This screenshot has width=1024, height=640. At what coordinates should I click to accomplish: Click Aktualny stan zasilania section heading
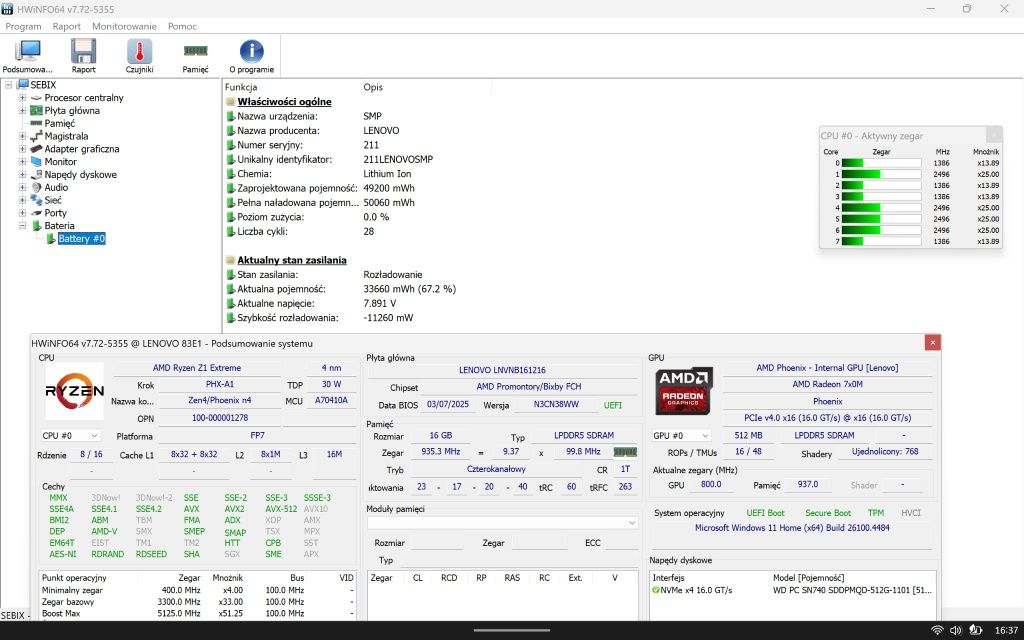click(x=292, y=260)
